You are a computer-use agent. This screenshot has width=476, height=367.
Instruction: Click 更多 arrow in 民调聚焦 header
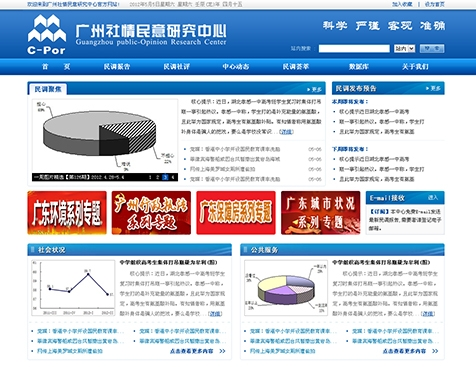pyautogui.click(x=314, y=89)
